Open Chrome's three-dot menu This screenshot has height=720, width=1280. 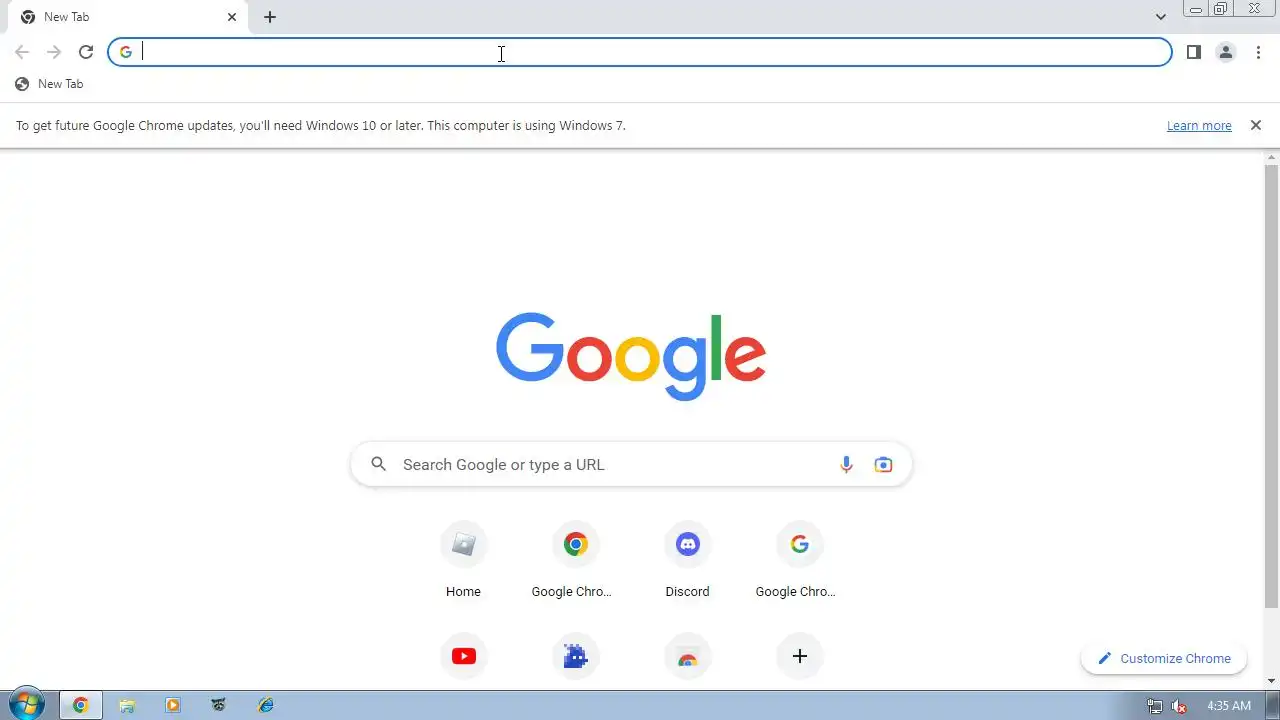(x=1258, y=52)
